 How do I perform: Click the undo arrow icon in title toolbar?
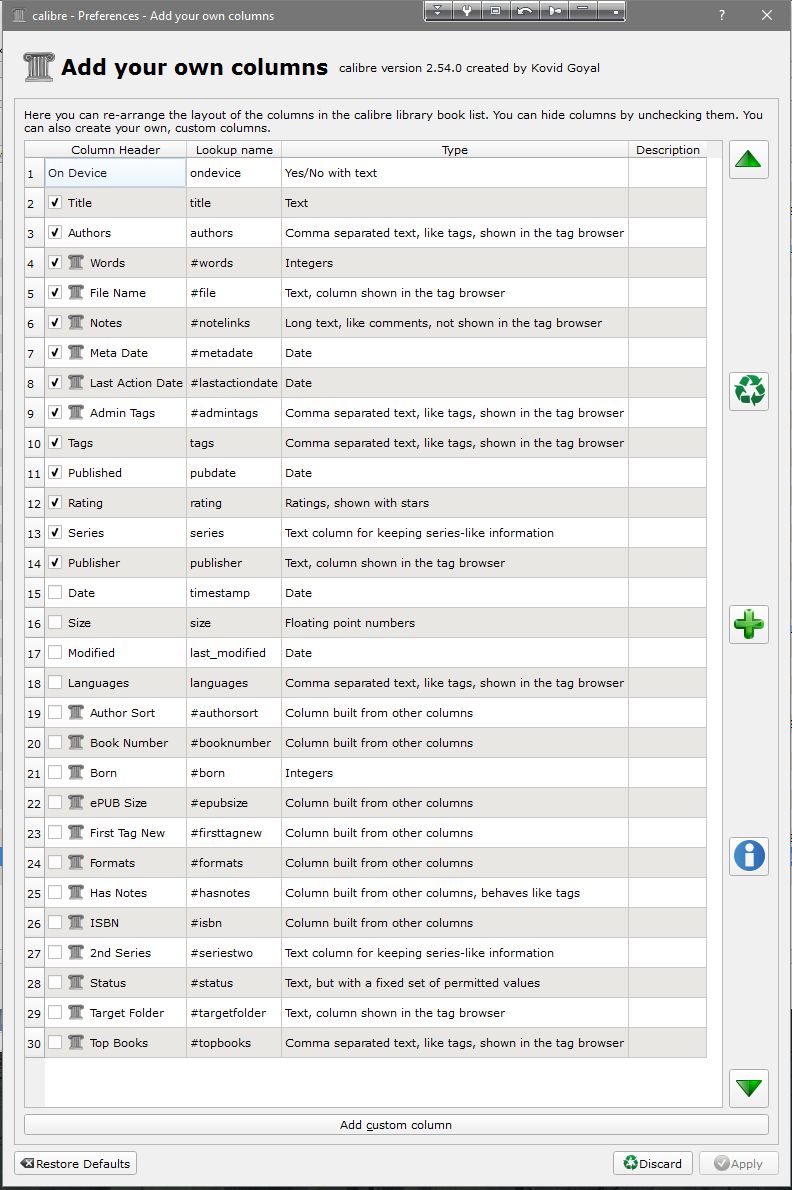tap(524, 11)
